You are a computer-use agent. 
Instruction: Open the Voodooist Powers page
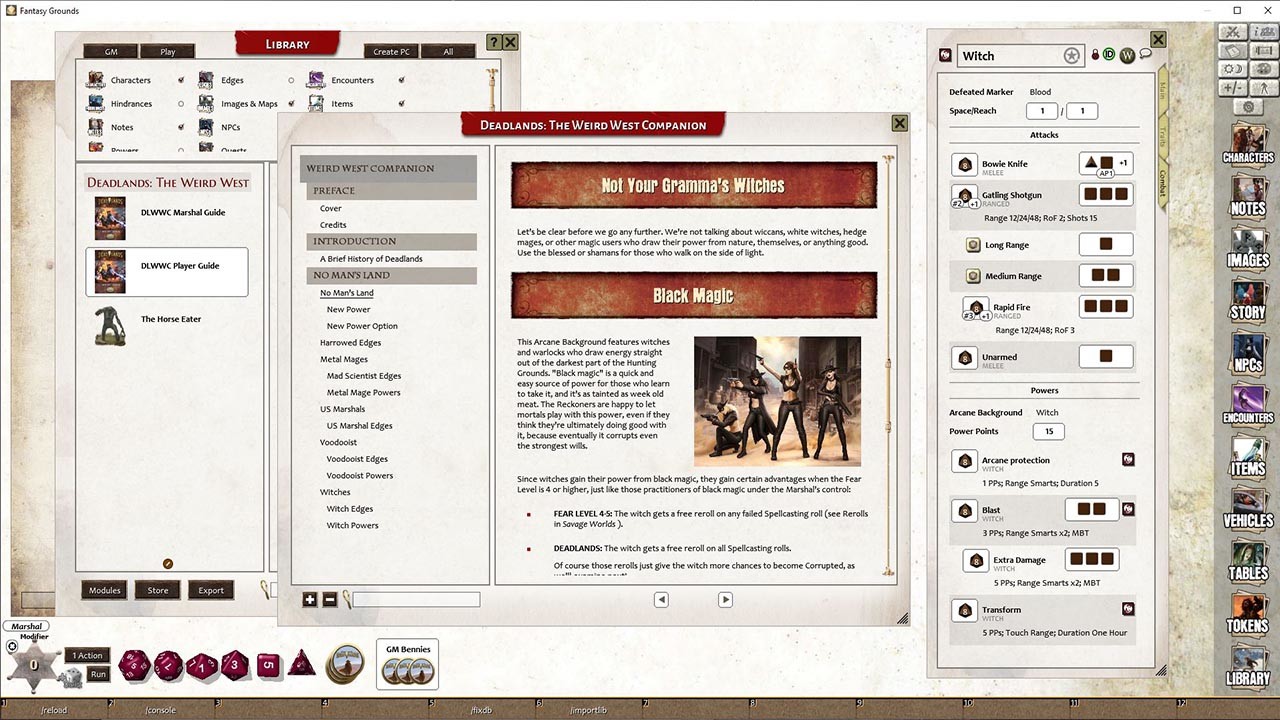tap(360, 475)
